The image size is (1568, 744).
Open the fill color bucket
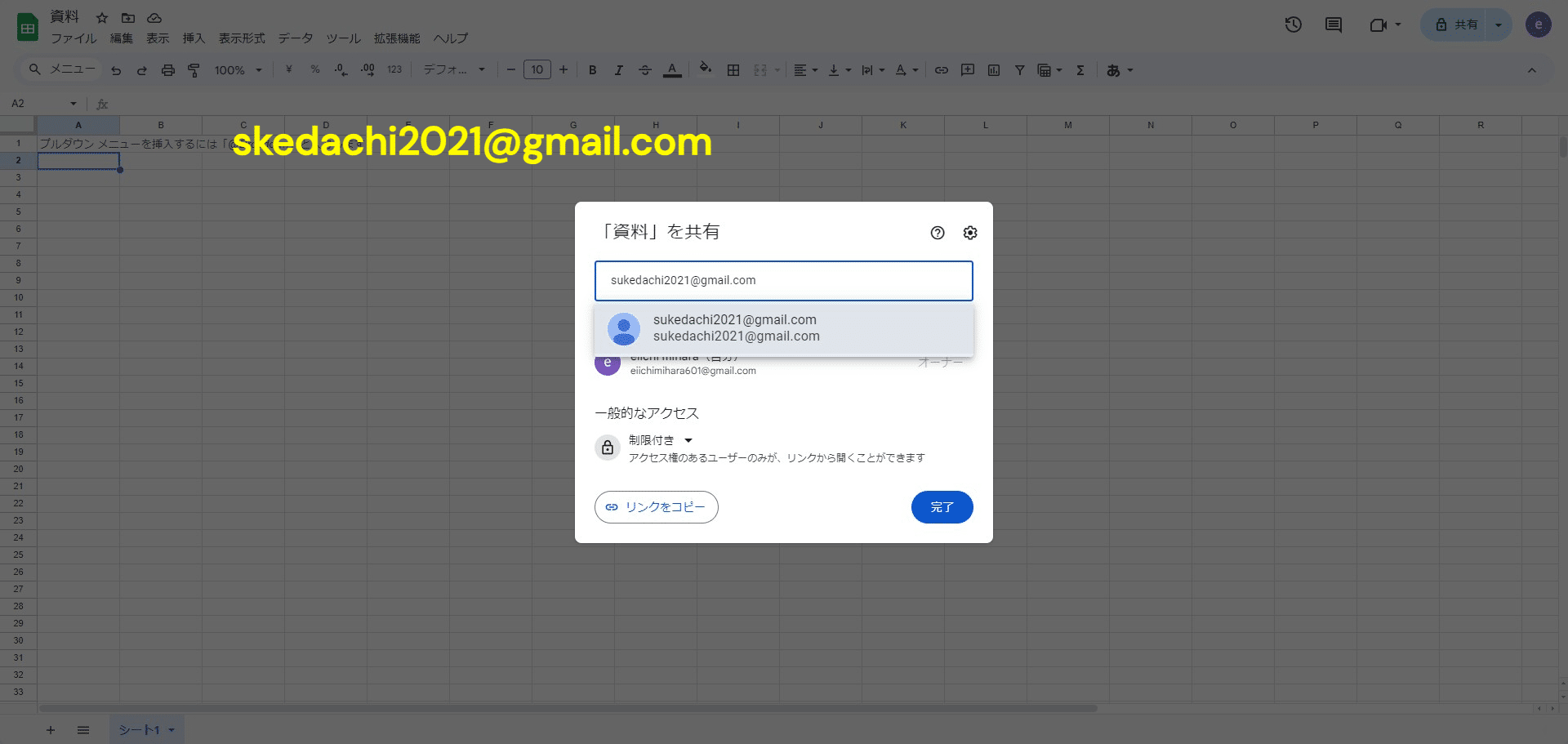pos(706,69)
